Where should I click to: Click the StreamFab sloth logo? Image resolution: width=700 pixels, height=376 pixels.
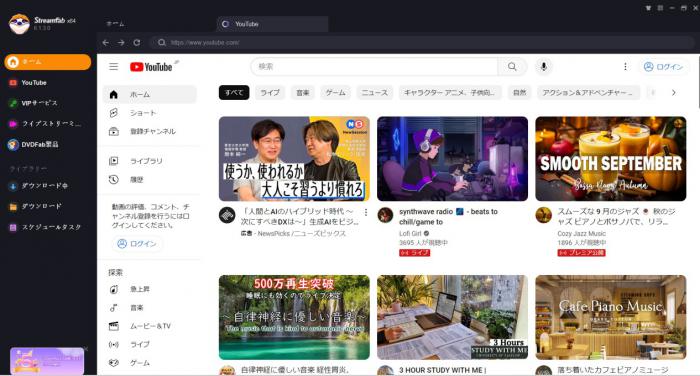[x=19, y=23]
